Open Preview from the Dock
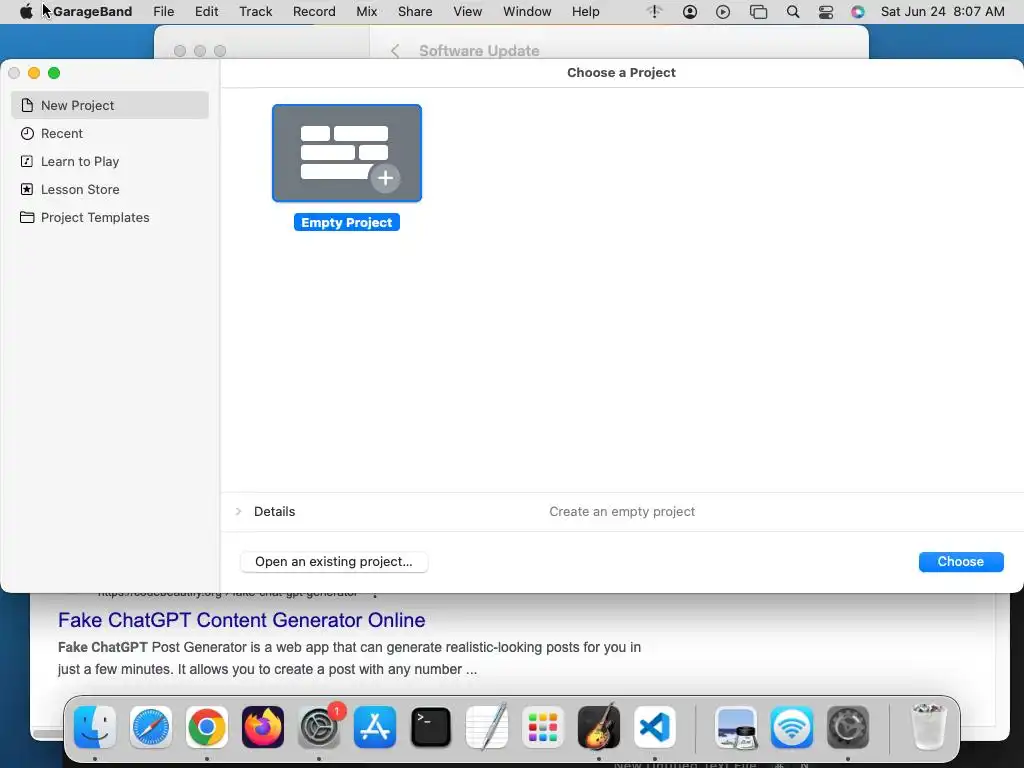 coord(736,727)
